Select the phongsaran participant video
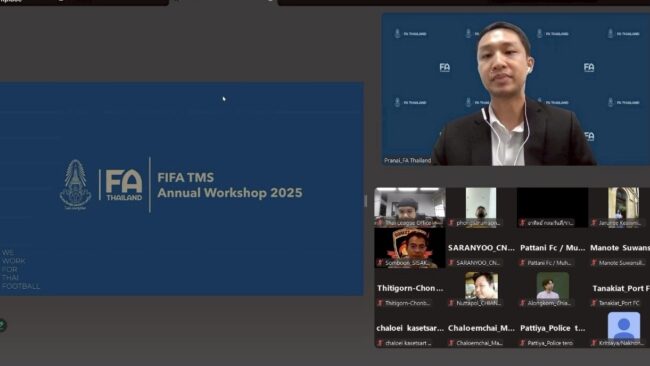The image size is (650, 366). [x=481, y=207]
